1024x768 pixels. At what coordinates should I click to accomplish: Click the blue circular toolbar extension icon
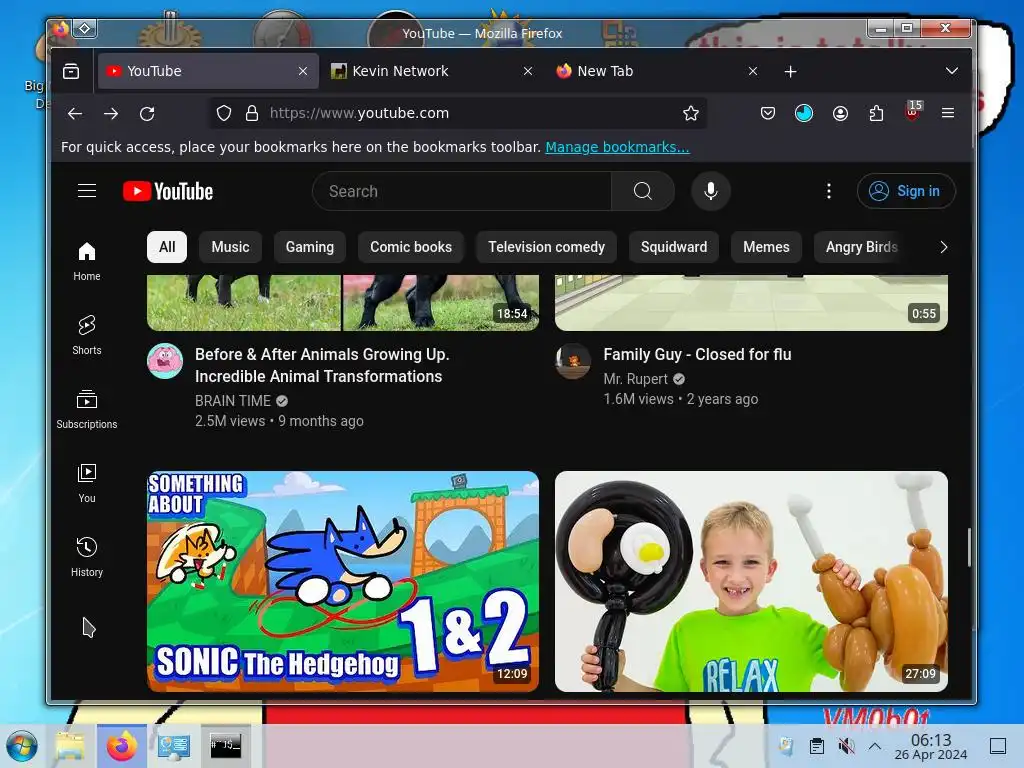tap(804, 114)
